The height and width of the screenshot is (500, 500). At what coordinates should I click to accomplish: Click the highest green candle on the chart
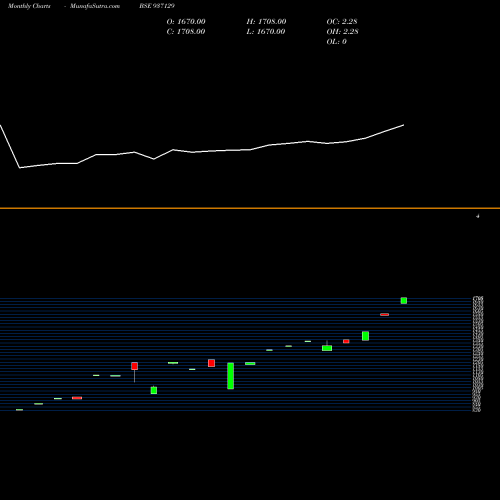point(404,300)
